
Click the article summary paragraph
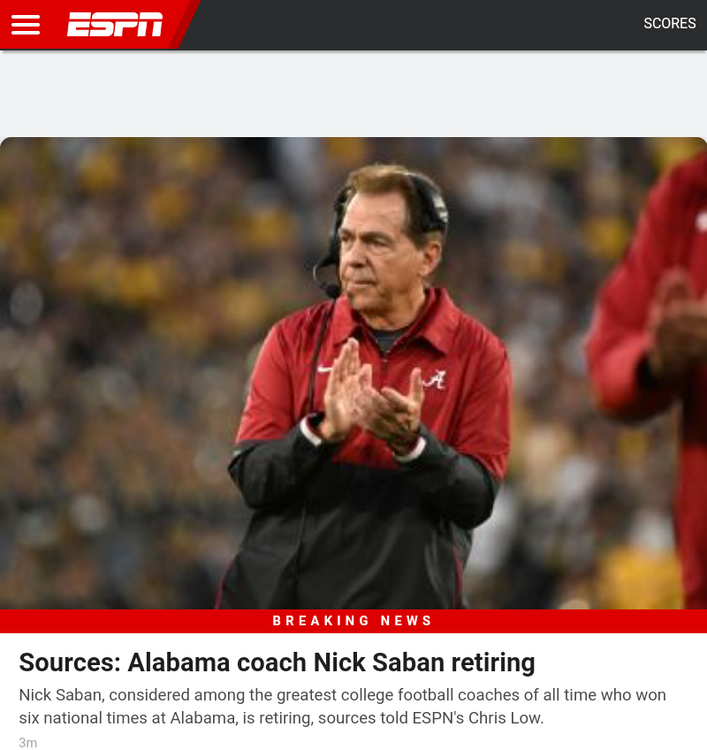342,706
